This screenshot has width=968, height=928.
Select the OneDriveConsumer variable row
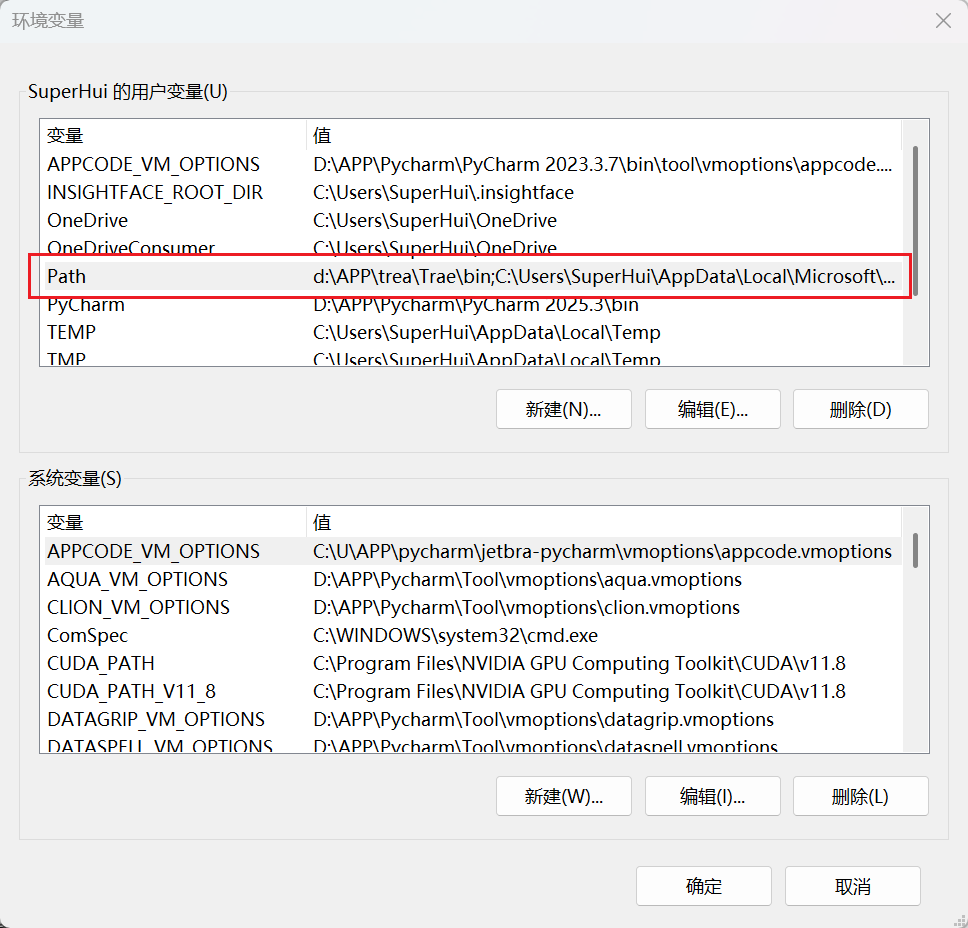point(474,248)
